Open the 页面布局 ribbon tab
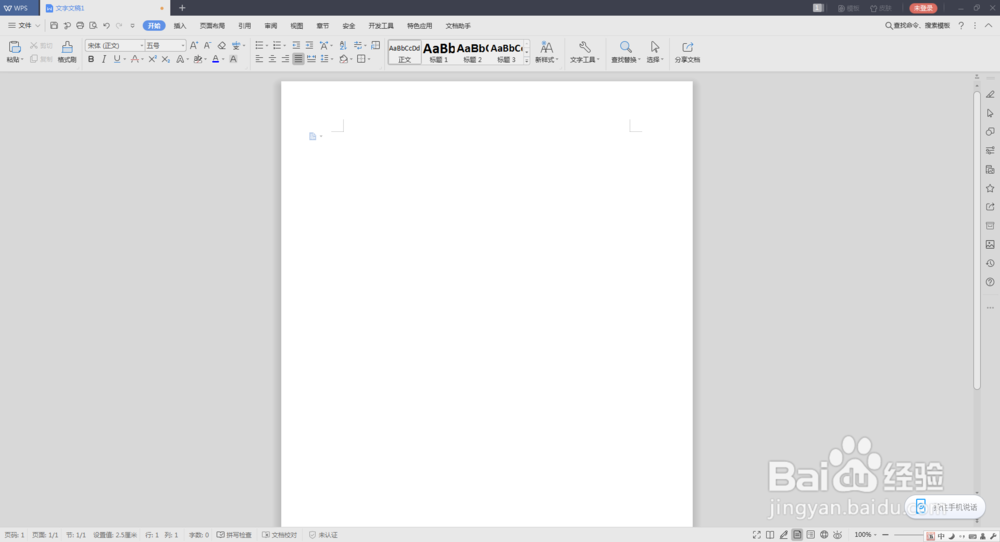The image size is (1000, 542). 212,26
